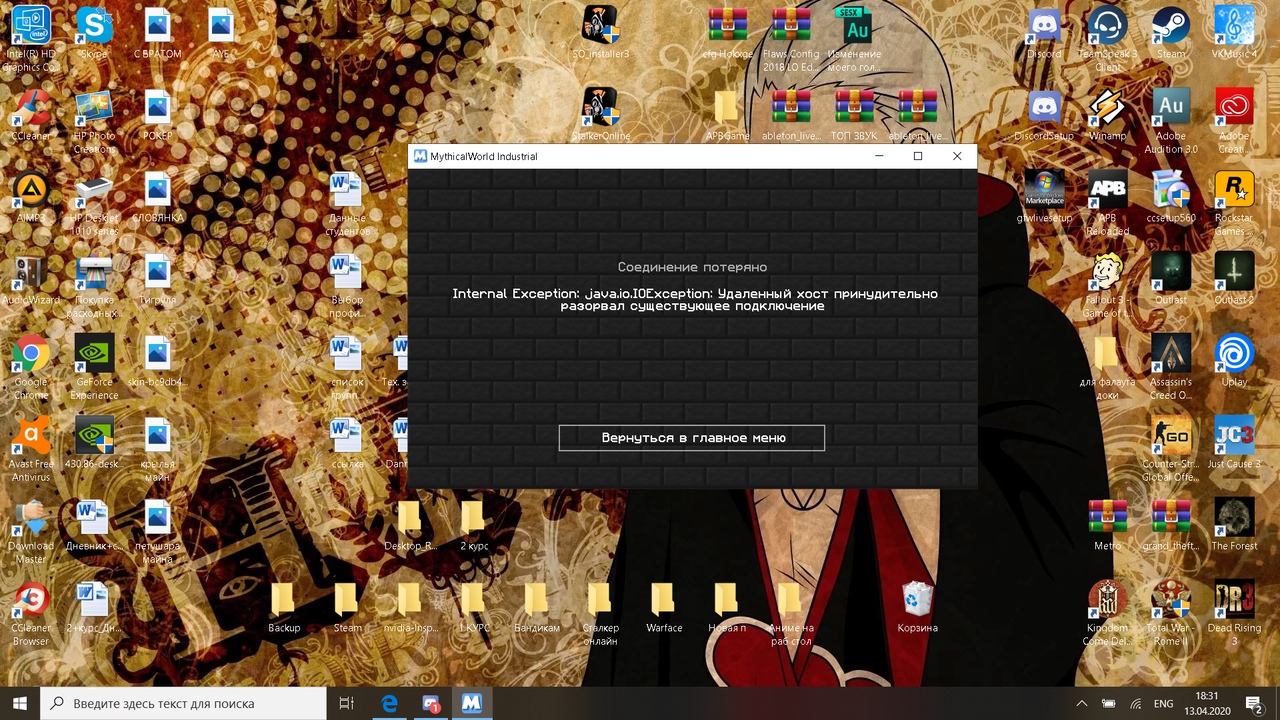Open the Warface folder

point(664,607)
